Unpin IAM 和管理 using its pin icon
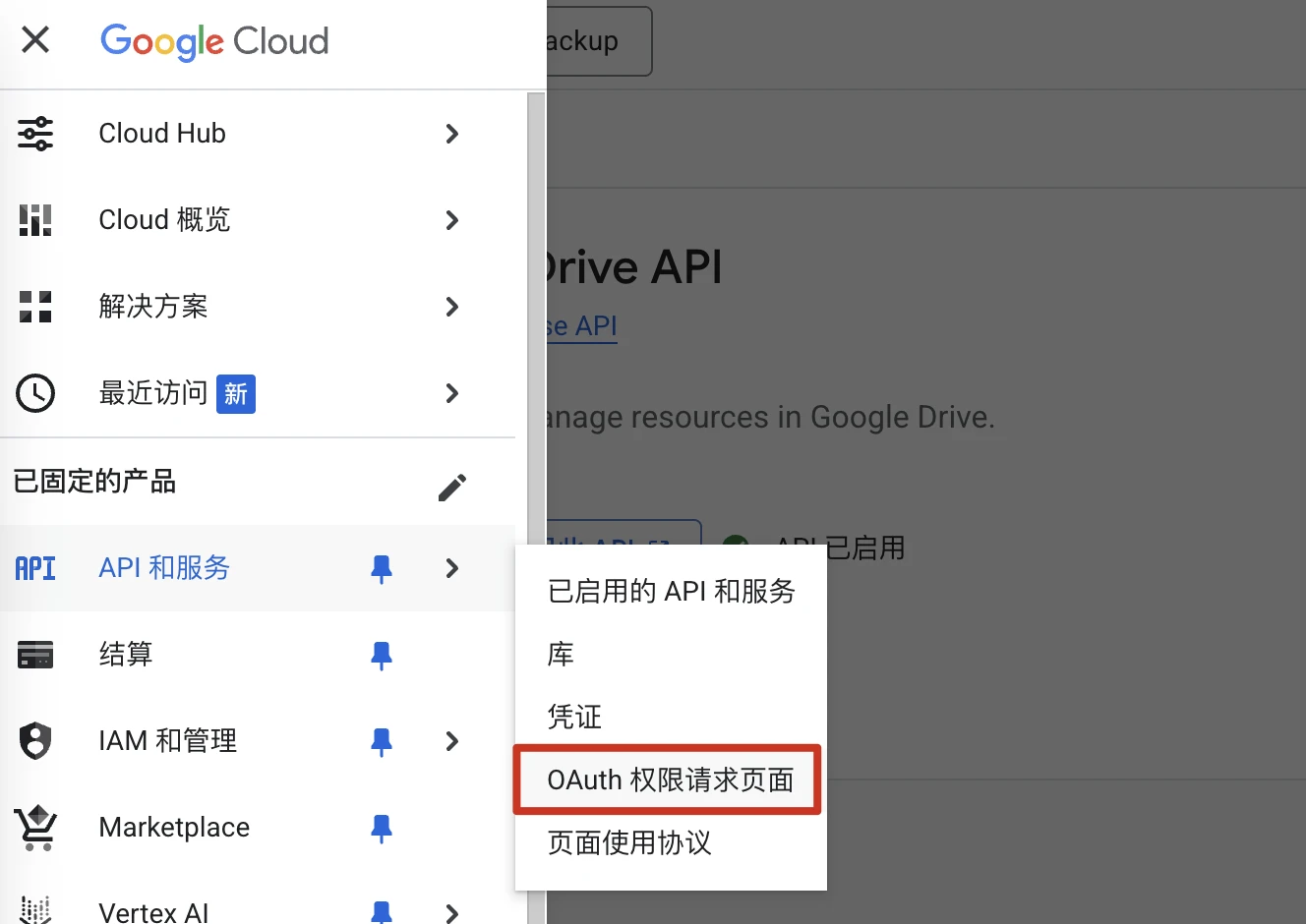 pos(382,742)
